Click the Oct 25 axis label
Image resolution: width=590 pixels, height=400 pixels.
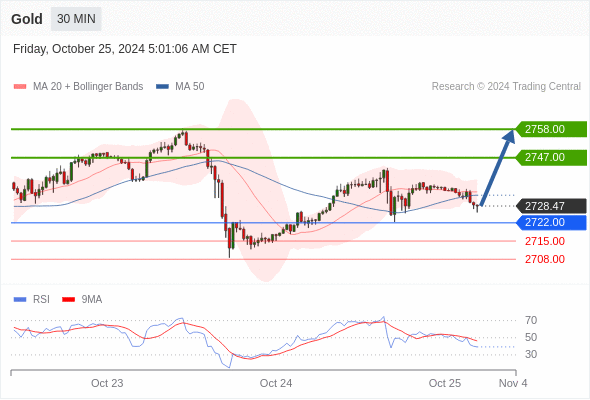pos(445,383)
